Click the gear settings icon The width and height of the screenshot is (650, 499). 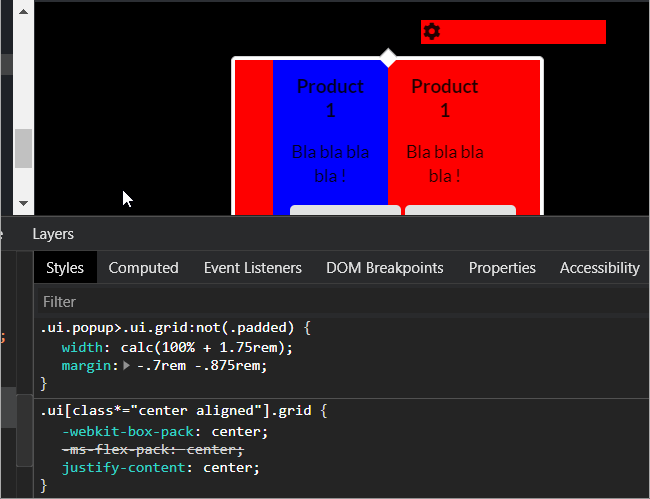click(x=432, y=32)
